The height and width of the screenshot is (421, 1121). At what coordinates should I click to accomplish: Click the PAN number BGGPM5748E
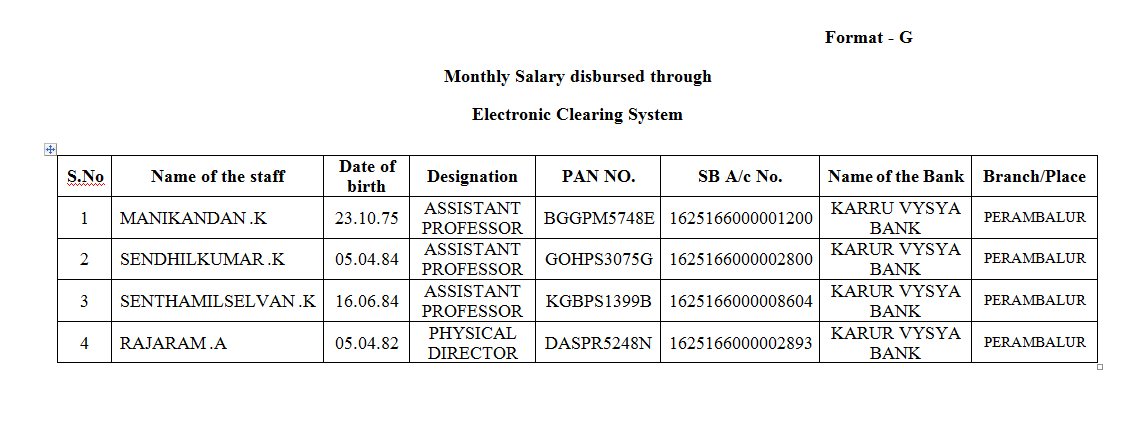pos(598,218)
